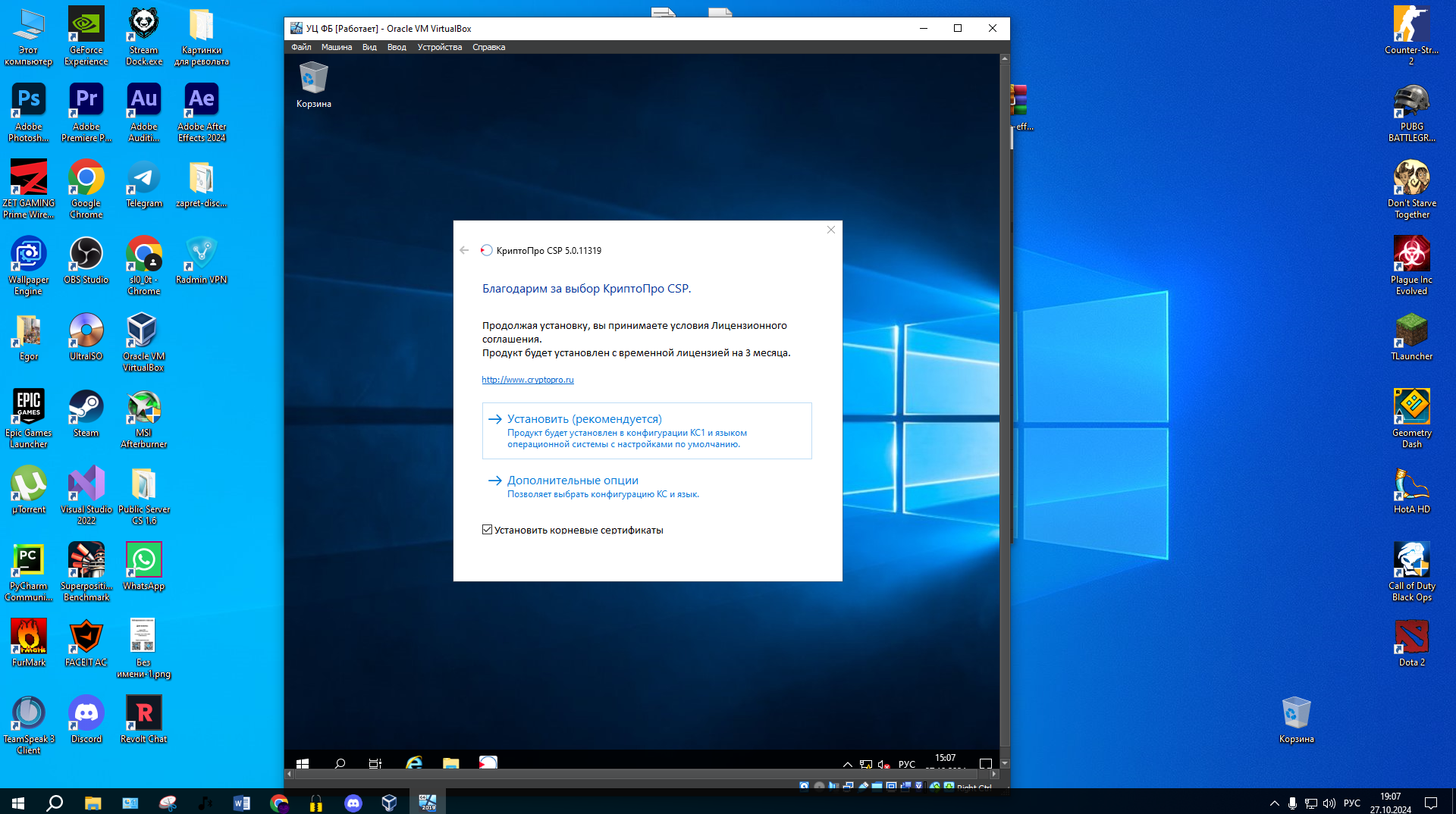Select the Adobe Audition desktop icon
This screenshot has width=1456, height=814.
tap(144, 111)
